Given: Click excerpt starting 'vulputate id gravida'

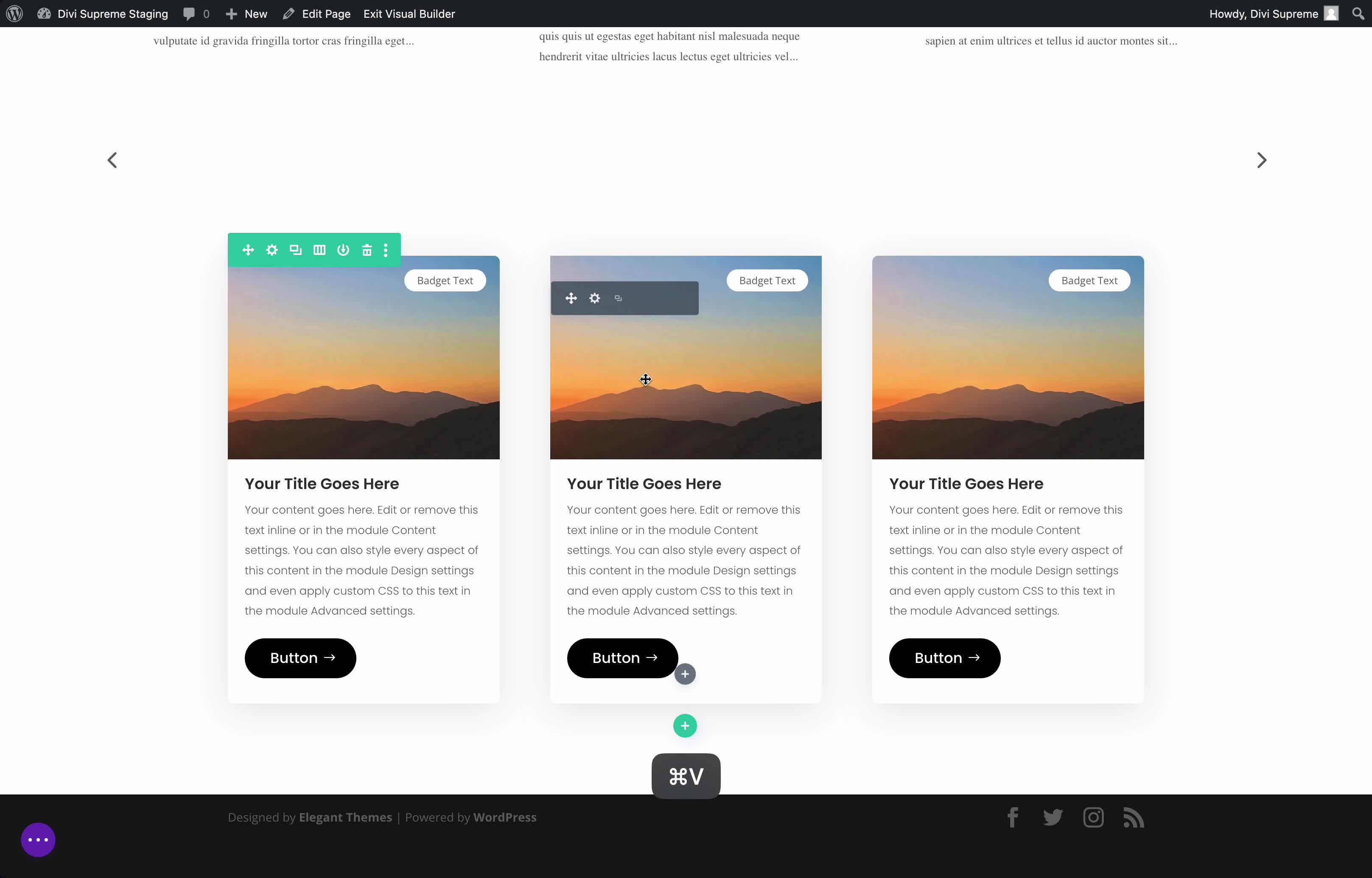Looking at the screenshot, I should tap(284, 41).
